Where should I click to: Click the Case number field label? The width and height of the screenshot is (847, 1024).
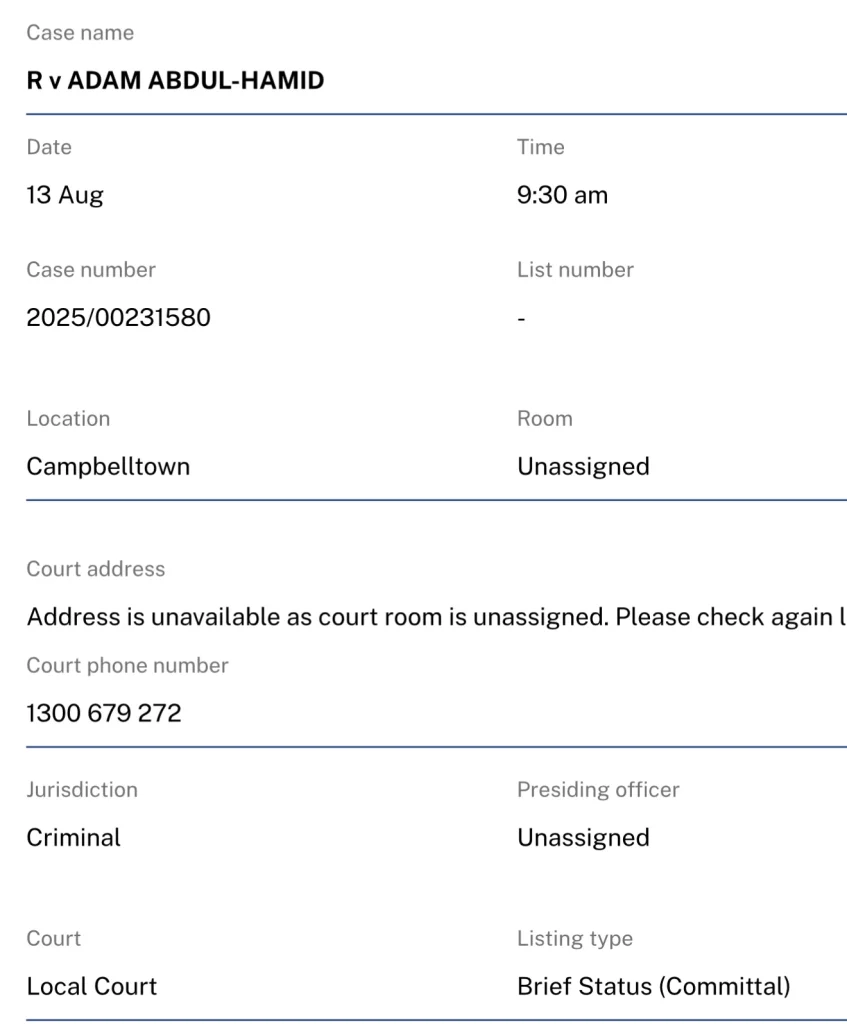[91, 270]
